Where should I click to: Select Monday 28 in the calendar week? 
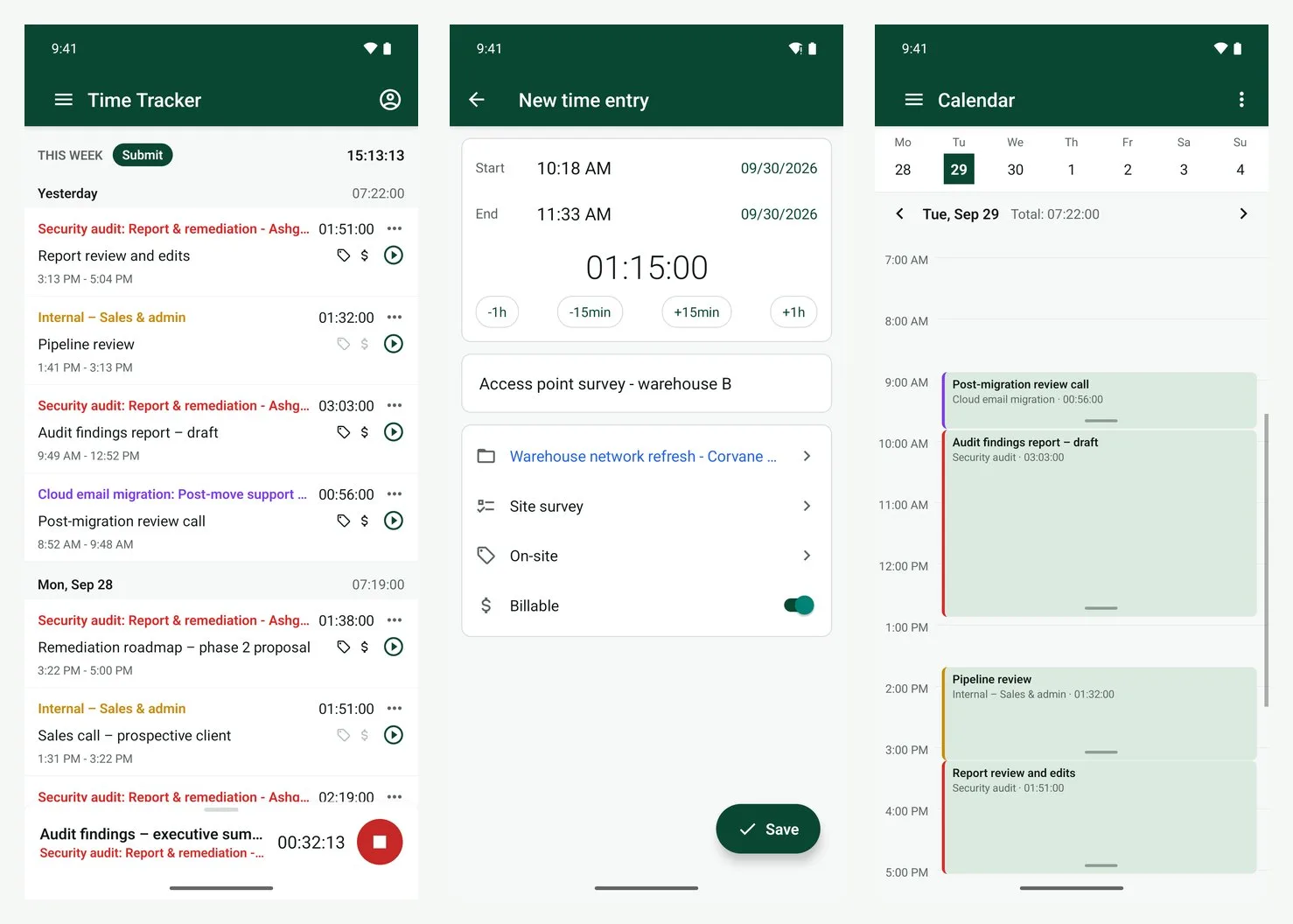click(903, 169)
